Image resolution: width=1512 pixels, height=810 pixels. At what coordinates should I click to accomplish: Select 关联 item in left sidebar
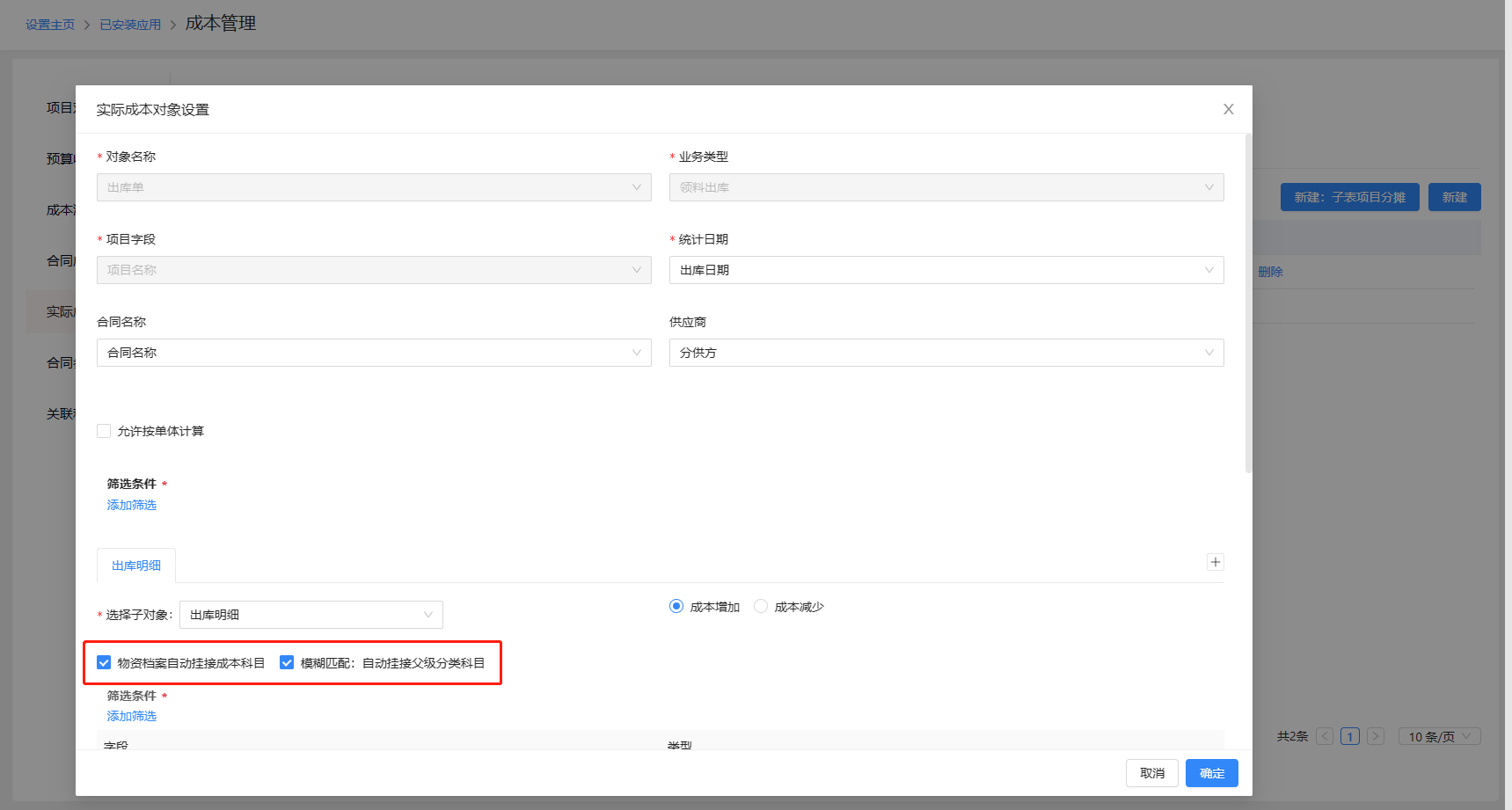[61, 413]
